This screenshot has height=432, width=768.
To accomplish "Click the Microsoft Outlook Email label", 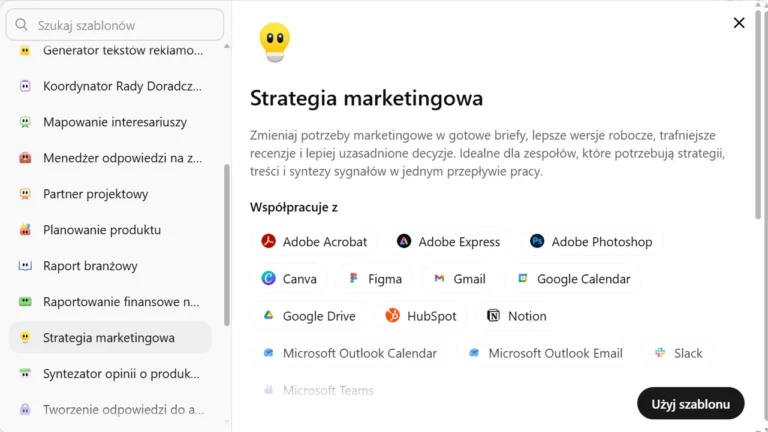I will point(555,354).
